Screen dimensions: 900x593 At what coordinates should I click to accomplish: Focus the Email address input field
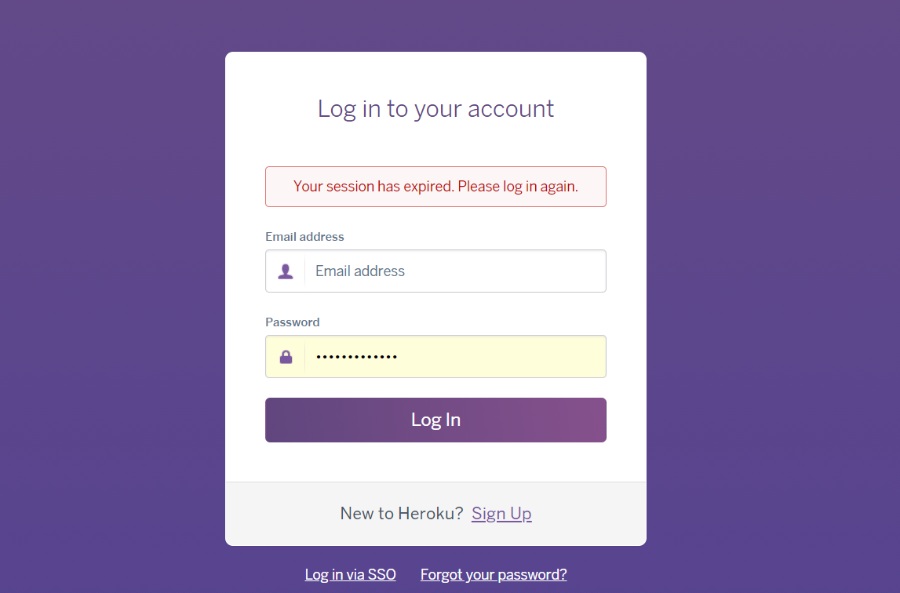[455, 271]
